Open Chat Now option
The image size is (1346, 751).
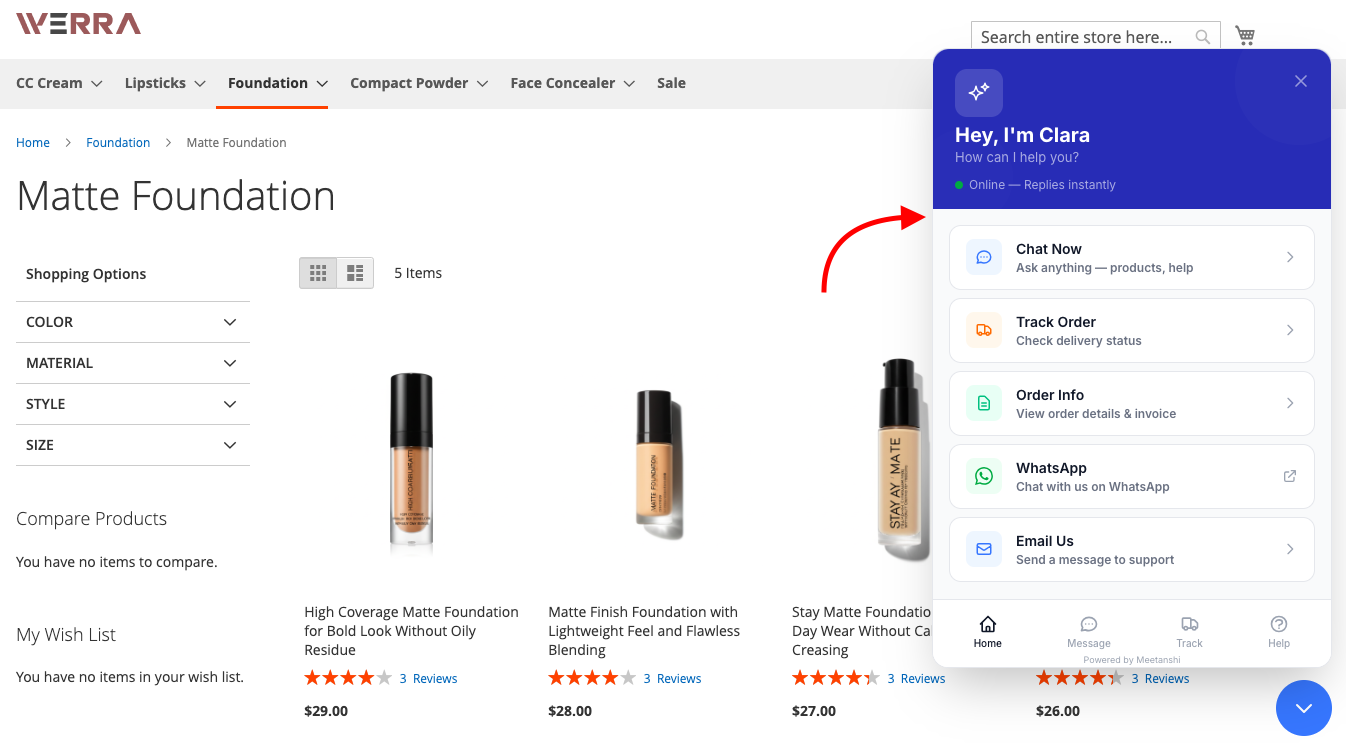1131,257
